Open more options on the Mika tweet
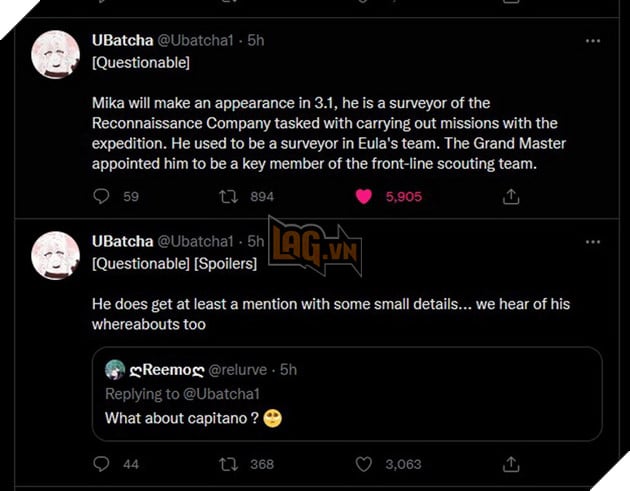This screenshot has width=630, height=491. [x=593, y=41]
